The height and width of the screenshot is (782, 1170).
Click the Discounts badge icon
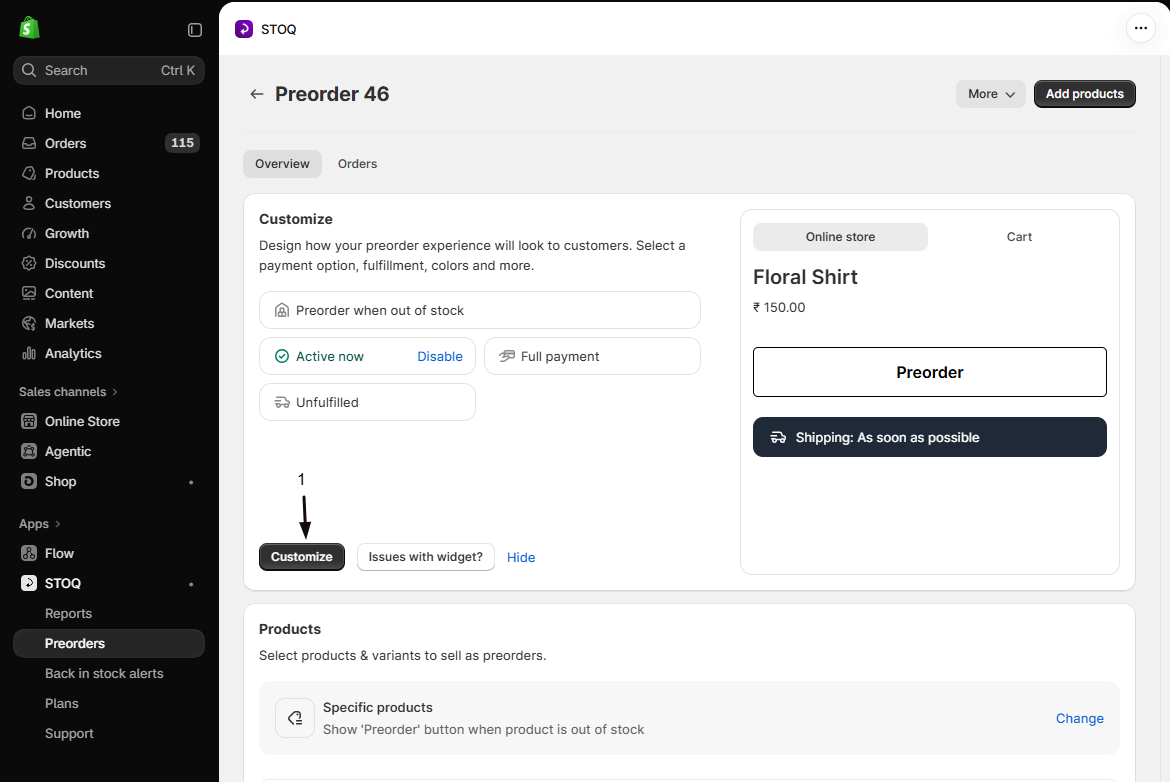coord(29,263)
